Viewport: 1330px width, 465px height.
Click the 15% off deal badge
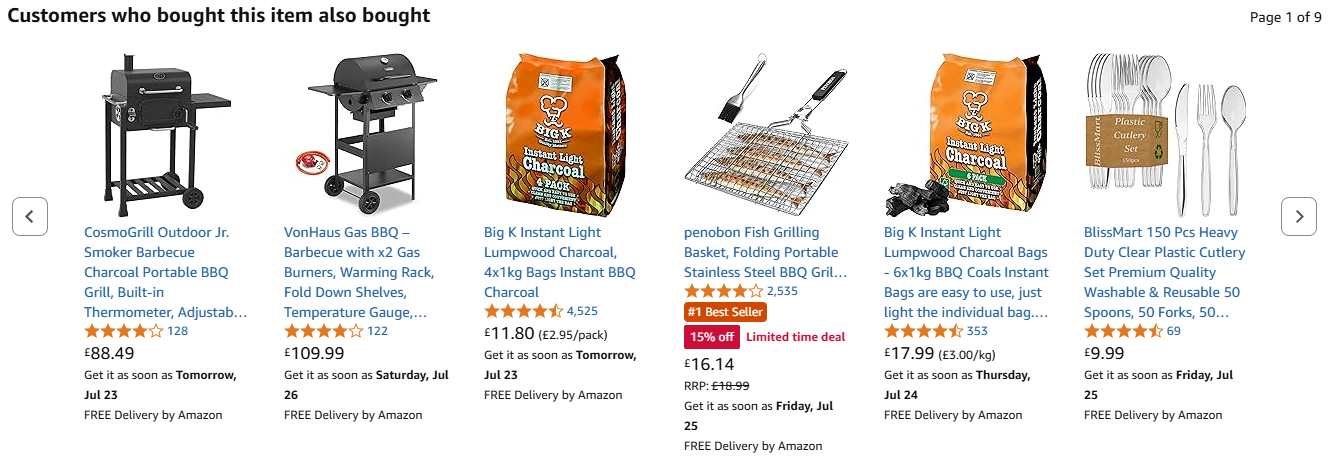coord(711,337)
